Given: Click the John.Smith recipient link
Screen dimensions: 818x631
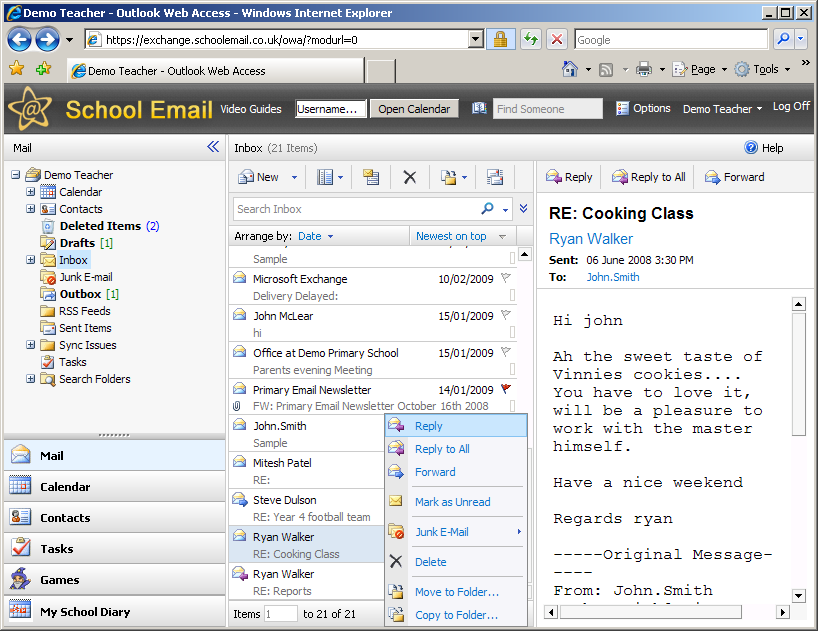Looking at the screenshot, I should tap(613, 277).
